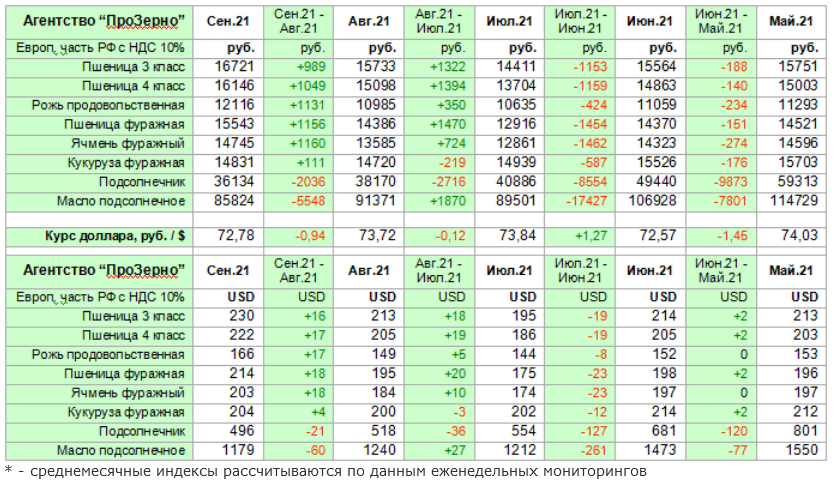Select the 496 USD sunflower value

pyautogui.click(x=228, y=431)
